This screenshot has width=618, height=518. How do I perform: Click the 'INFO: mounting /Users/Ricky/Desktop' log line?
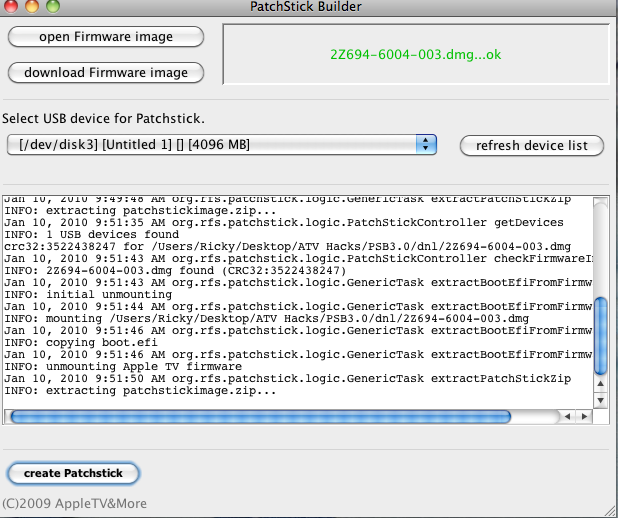[266, 319]
